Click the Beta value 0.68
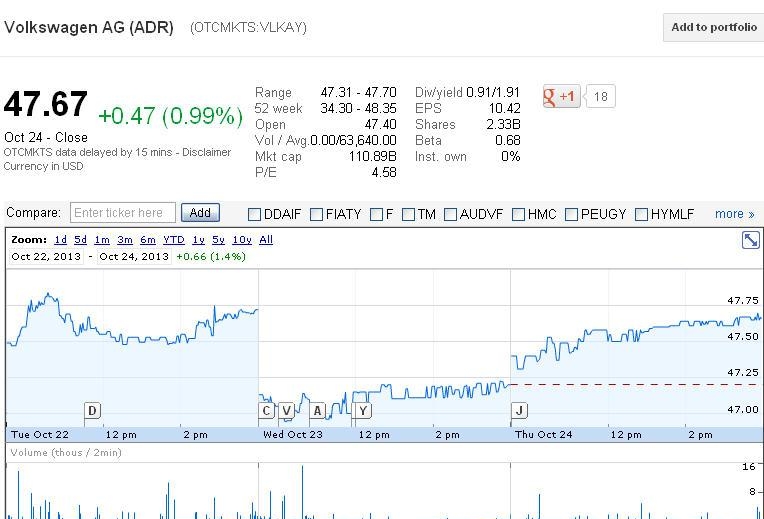Viewport: 764px width, 519px height. coord(508,140)
